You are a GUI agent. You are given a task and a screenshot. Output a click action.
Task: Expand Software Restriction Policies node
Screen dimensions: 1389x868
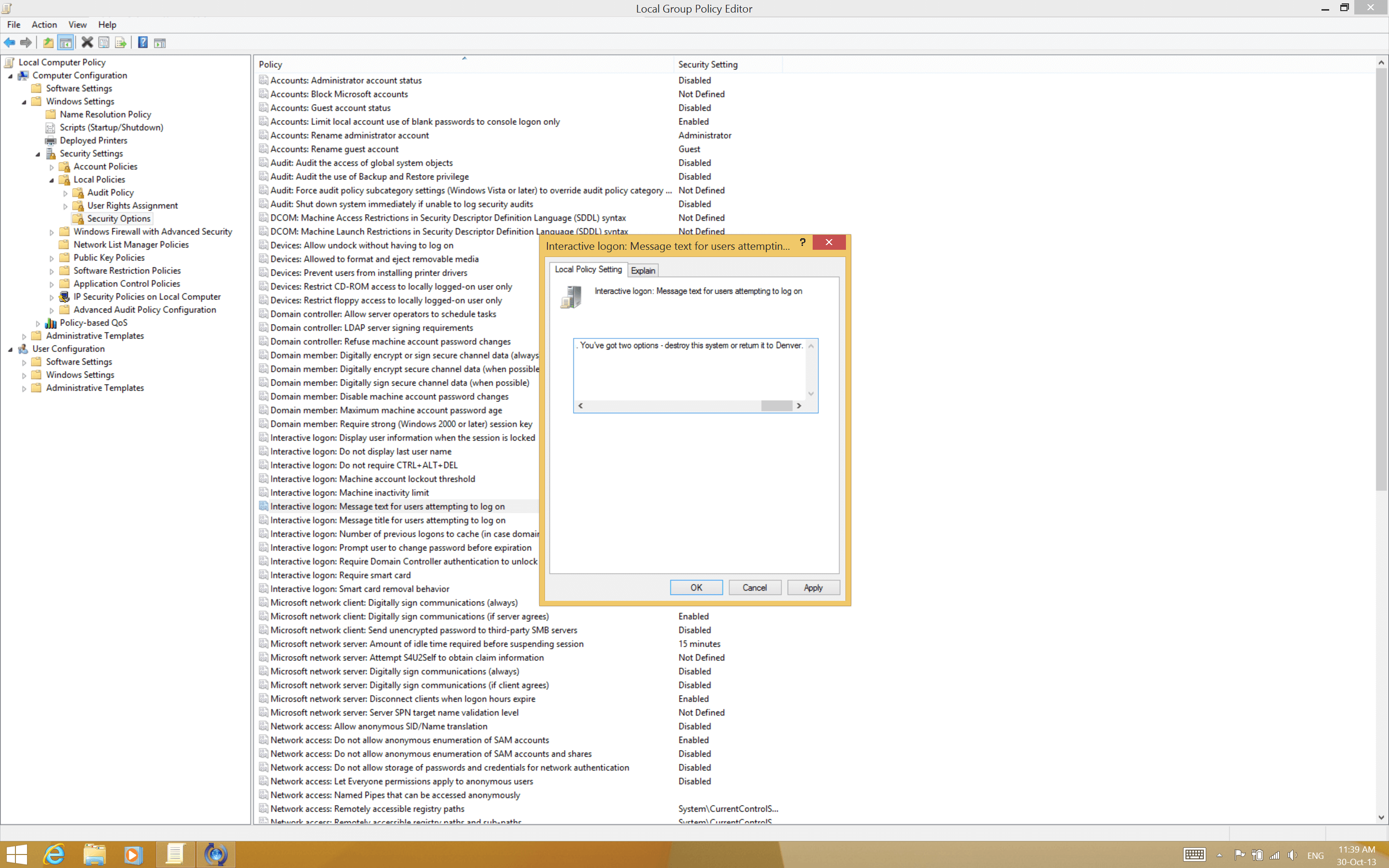pos(52,271)
